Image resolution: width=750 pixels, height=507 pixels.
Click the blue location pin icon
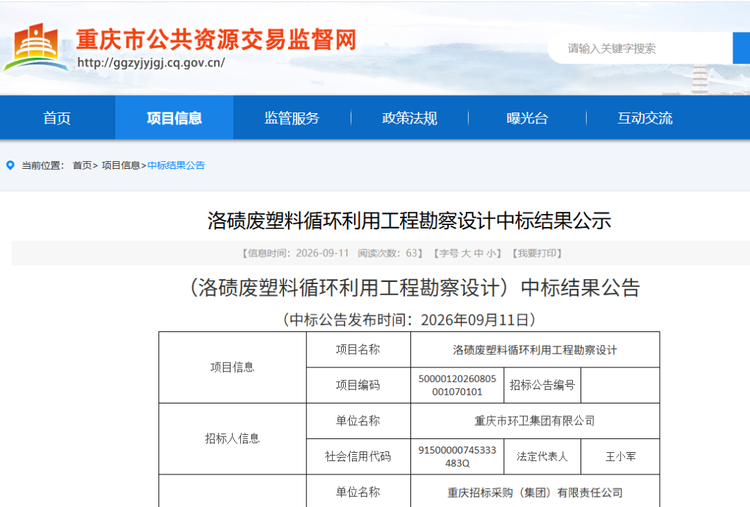point(10,165)
